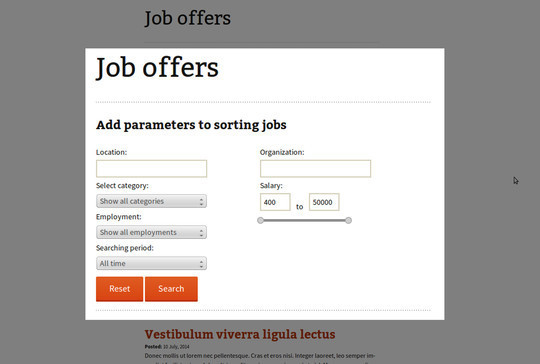This screenshot has height=364, width=540.
Task: Click the minimum salary field showing 400
Action: tap(275, 202)
